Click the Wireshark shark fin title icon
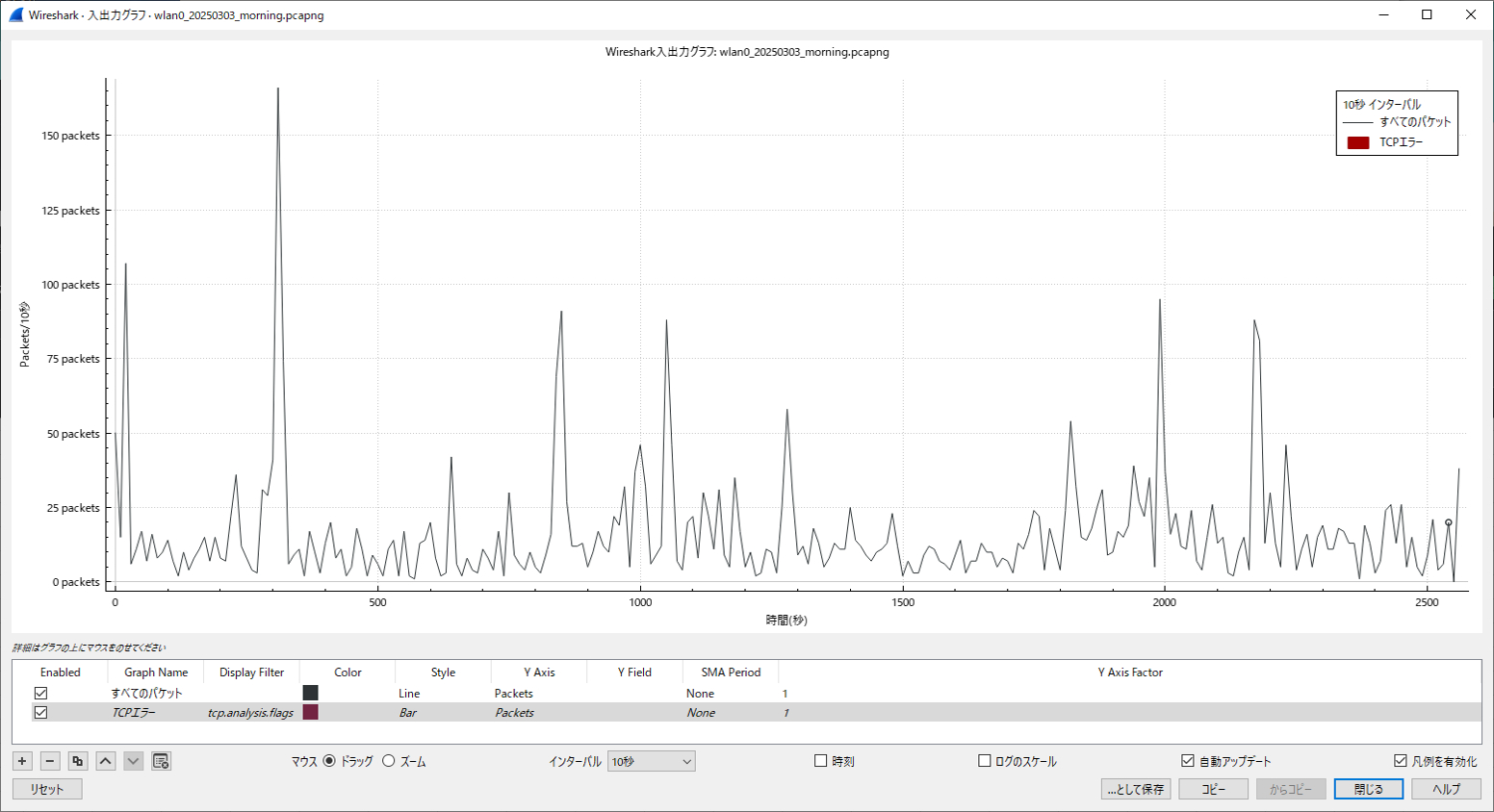This screenshot has width=1494, height=812. tap(15, 14)
